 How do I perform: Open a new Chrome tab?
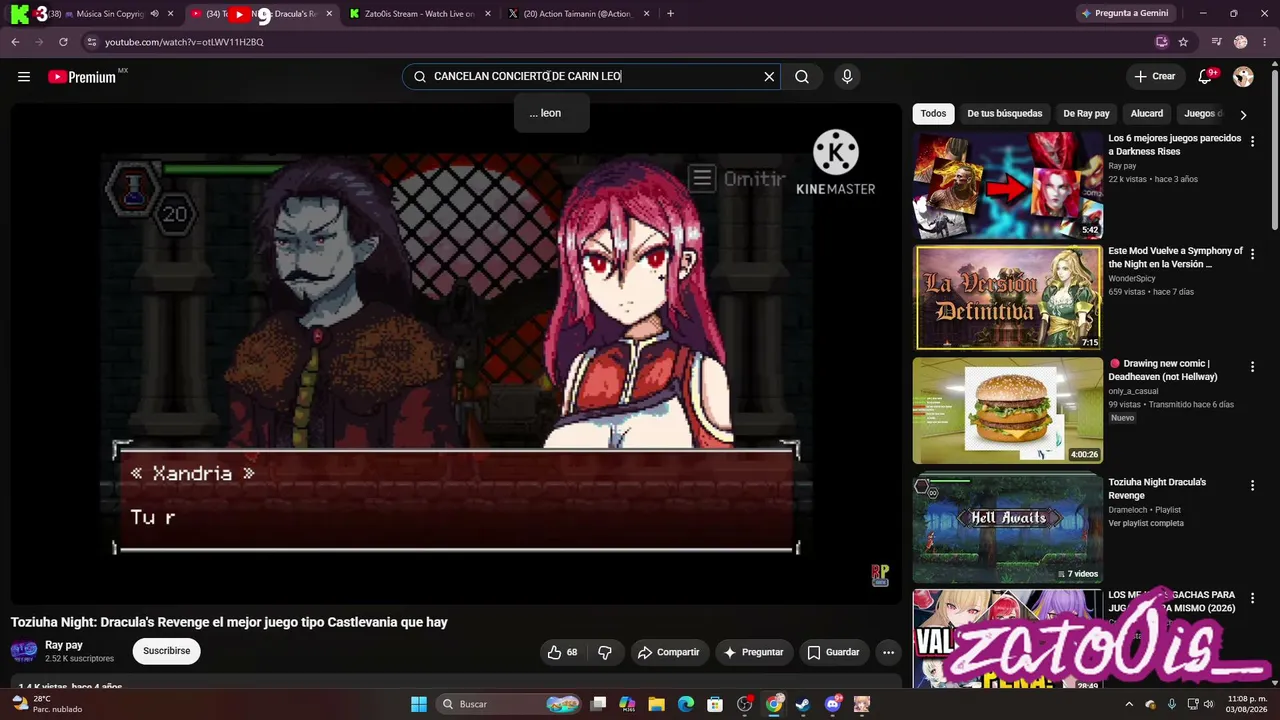[x=670, y=14]
